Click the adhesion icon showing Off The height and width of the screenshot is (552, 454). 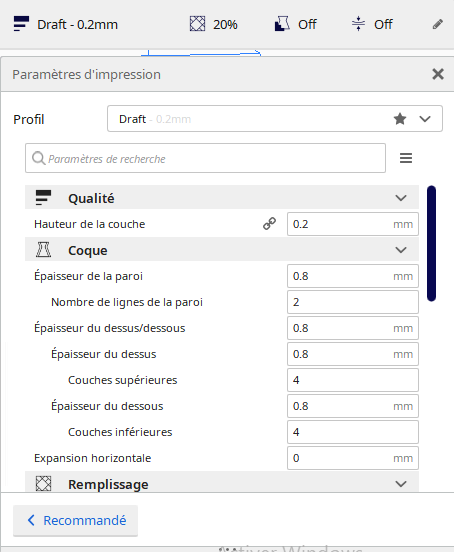(x=358, y=24)
